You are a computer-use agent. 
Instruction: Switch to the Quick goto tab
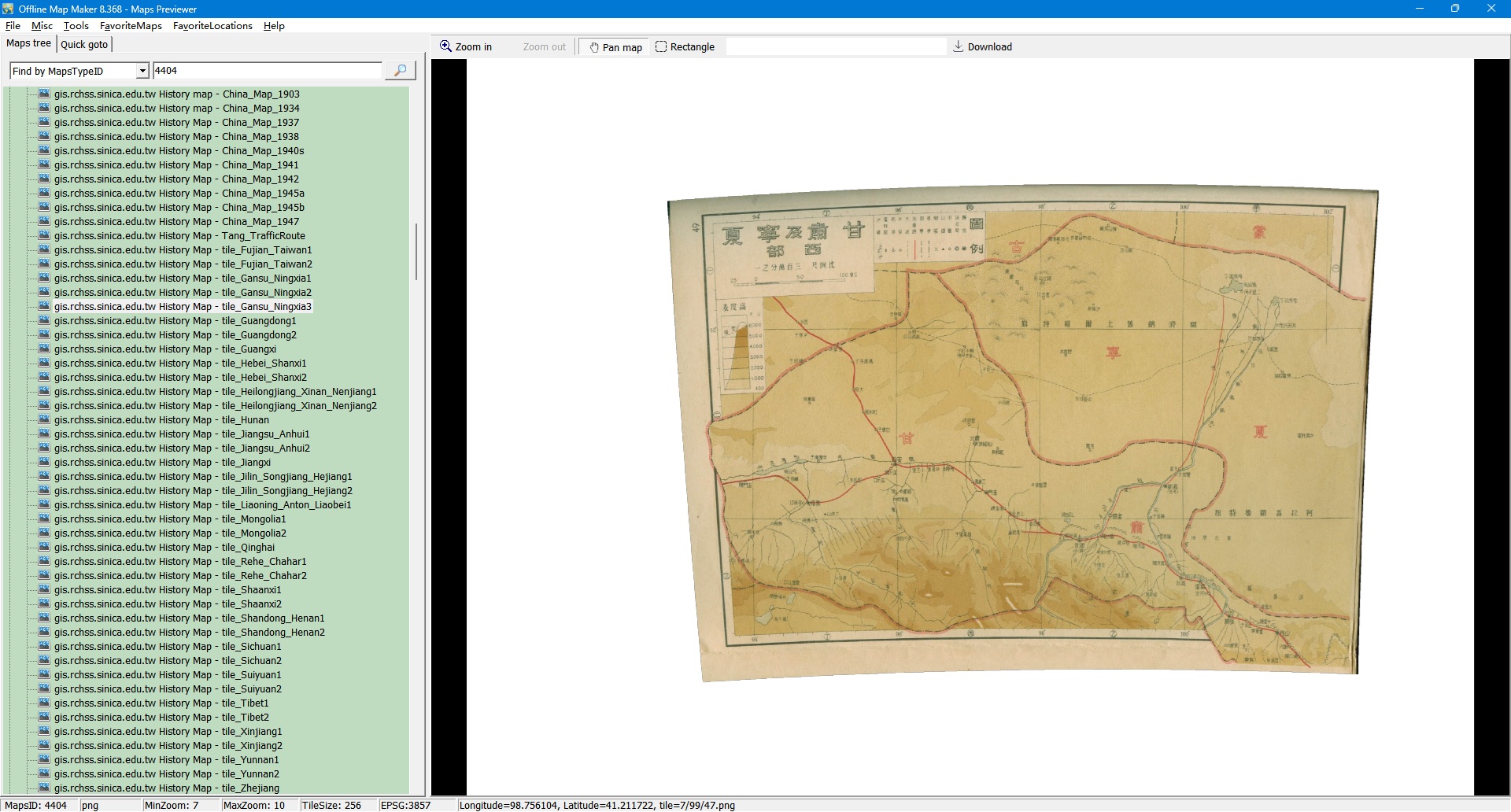coord(84,45)
